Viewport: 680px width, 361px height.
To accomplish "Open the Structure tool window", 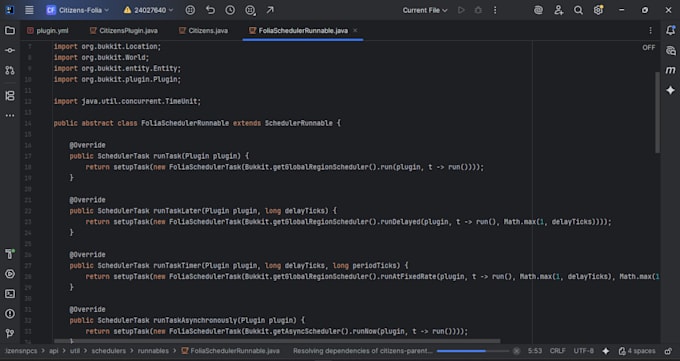I will [x=10, y=95].
